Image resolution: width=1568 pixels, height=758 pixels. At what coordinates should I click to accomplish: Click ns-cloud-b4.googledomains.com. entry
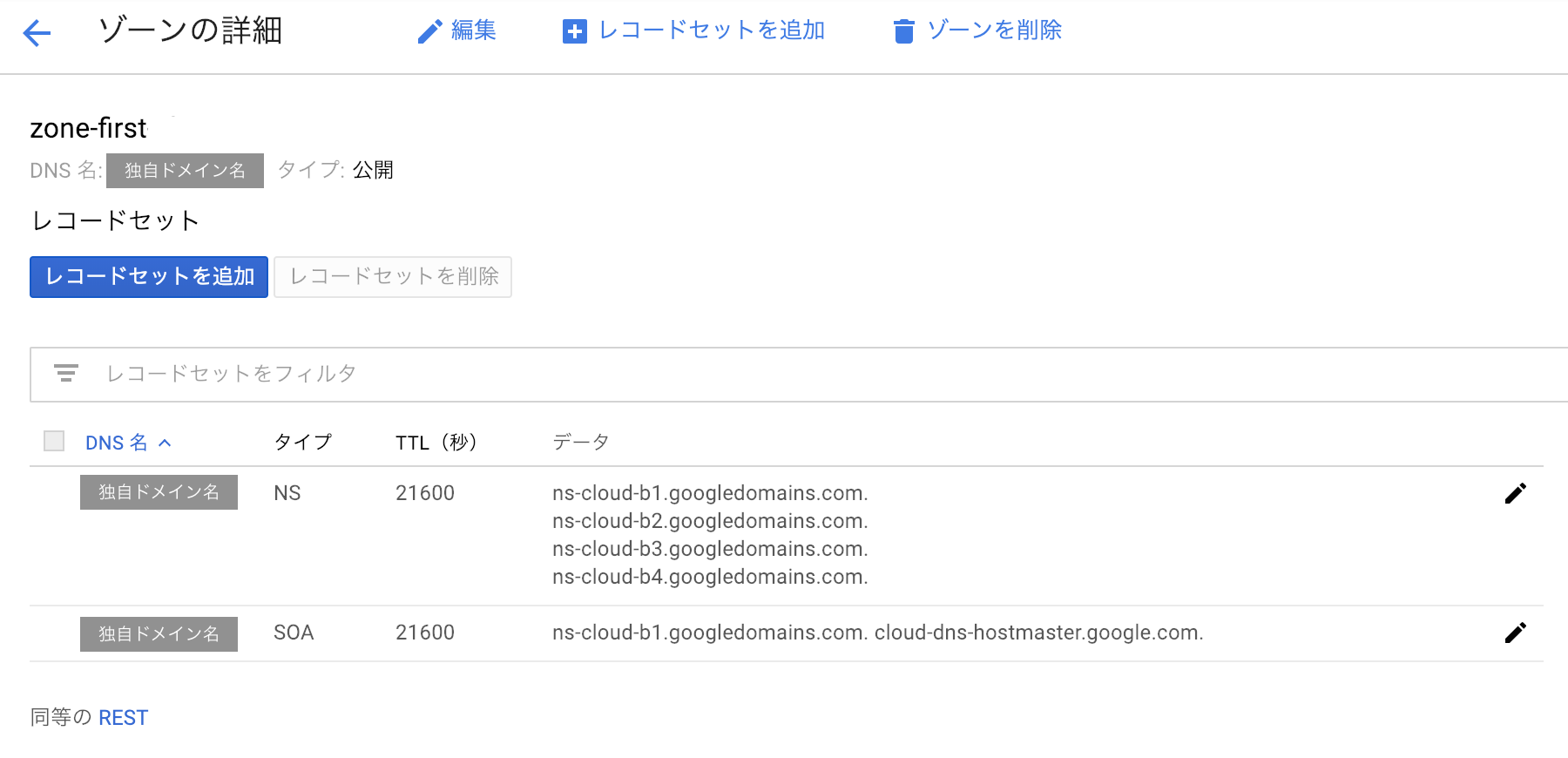point(710,577)
